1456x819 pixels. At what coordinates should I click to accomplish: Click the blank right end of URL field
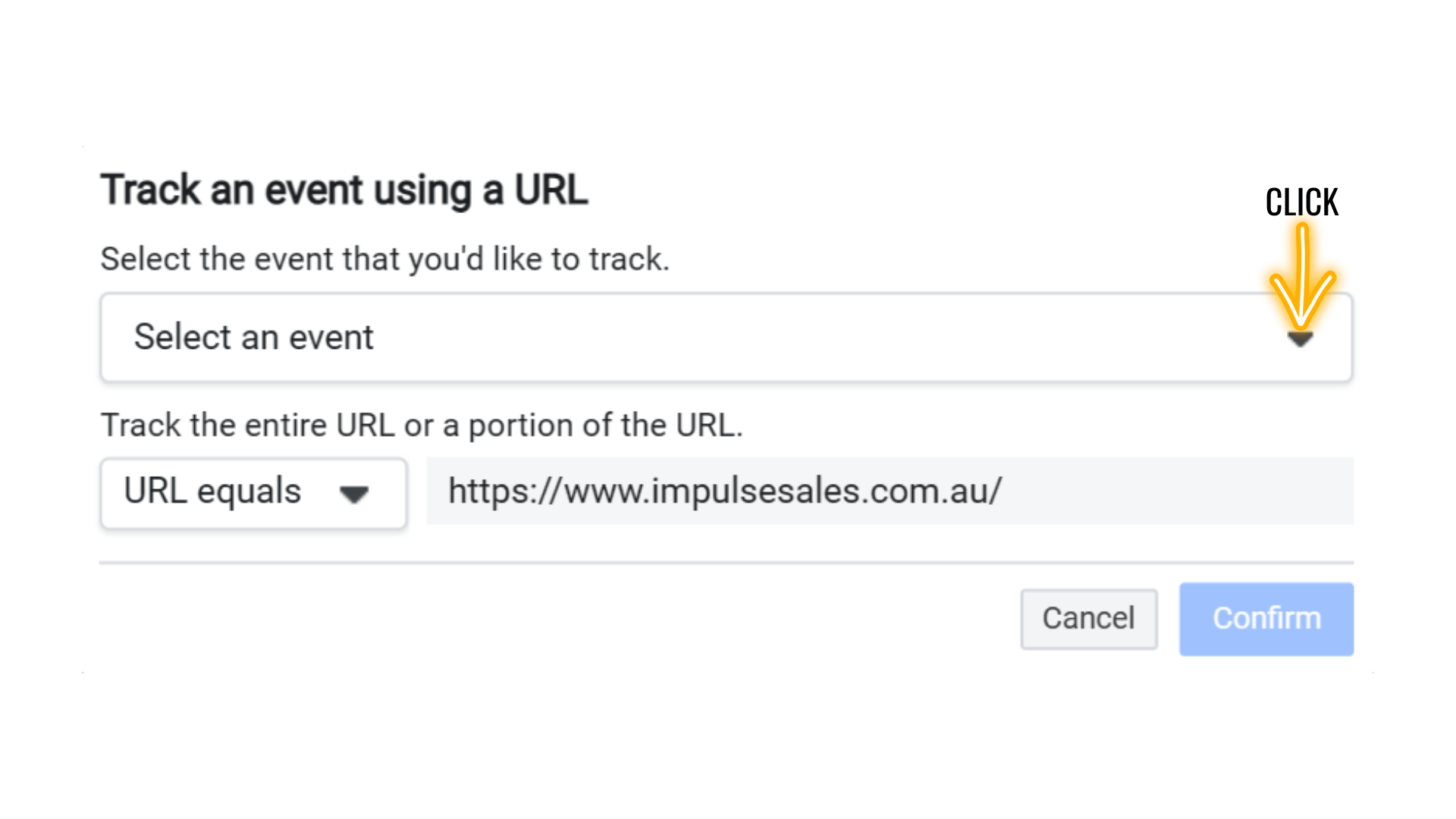1213,491
